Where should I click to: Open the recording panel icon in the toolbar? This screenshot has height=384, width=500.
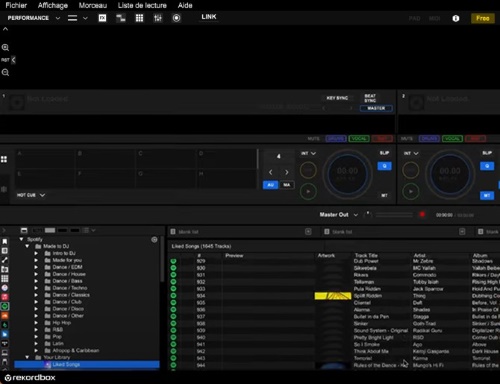pos(176,18)
